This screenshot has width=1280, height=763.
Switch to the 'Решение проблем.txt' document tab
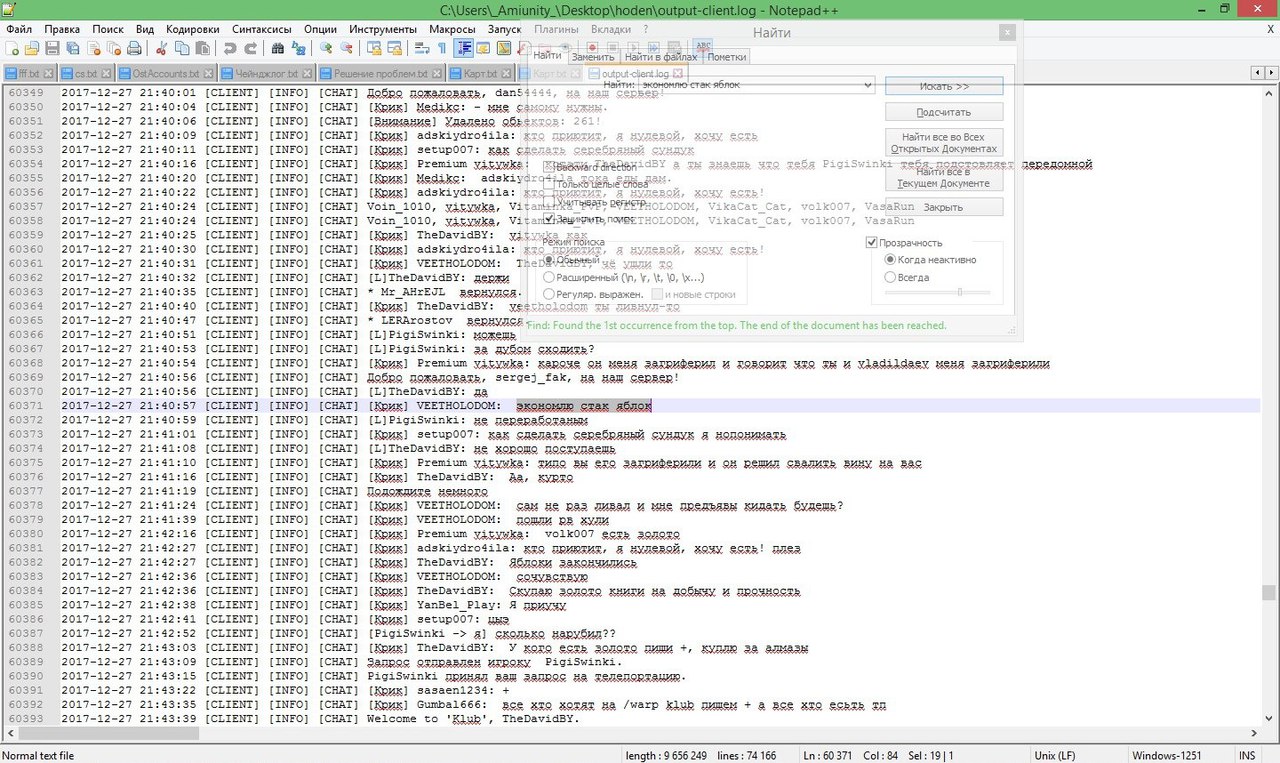[x=380, y=74]
